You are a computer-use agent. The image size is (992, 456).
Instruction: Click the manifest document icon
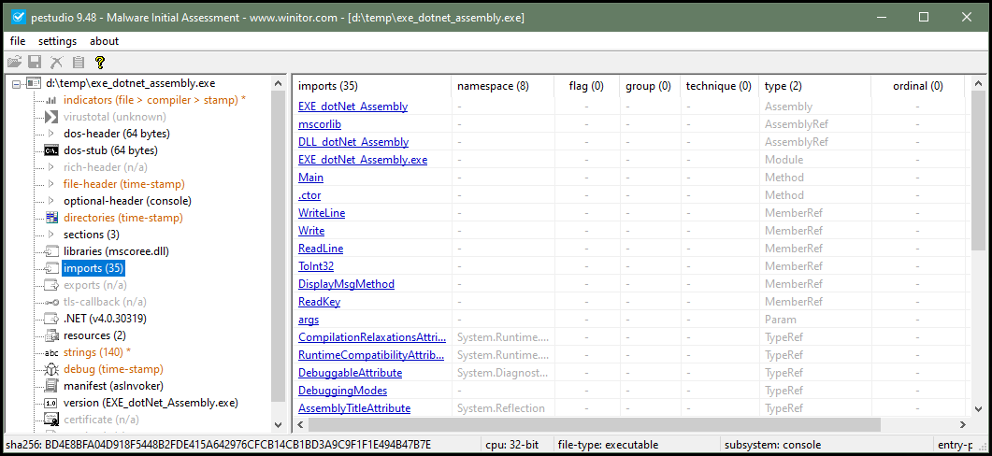pyautogui.click(x=51, y=386)
